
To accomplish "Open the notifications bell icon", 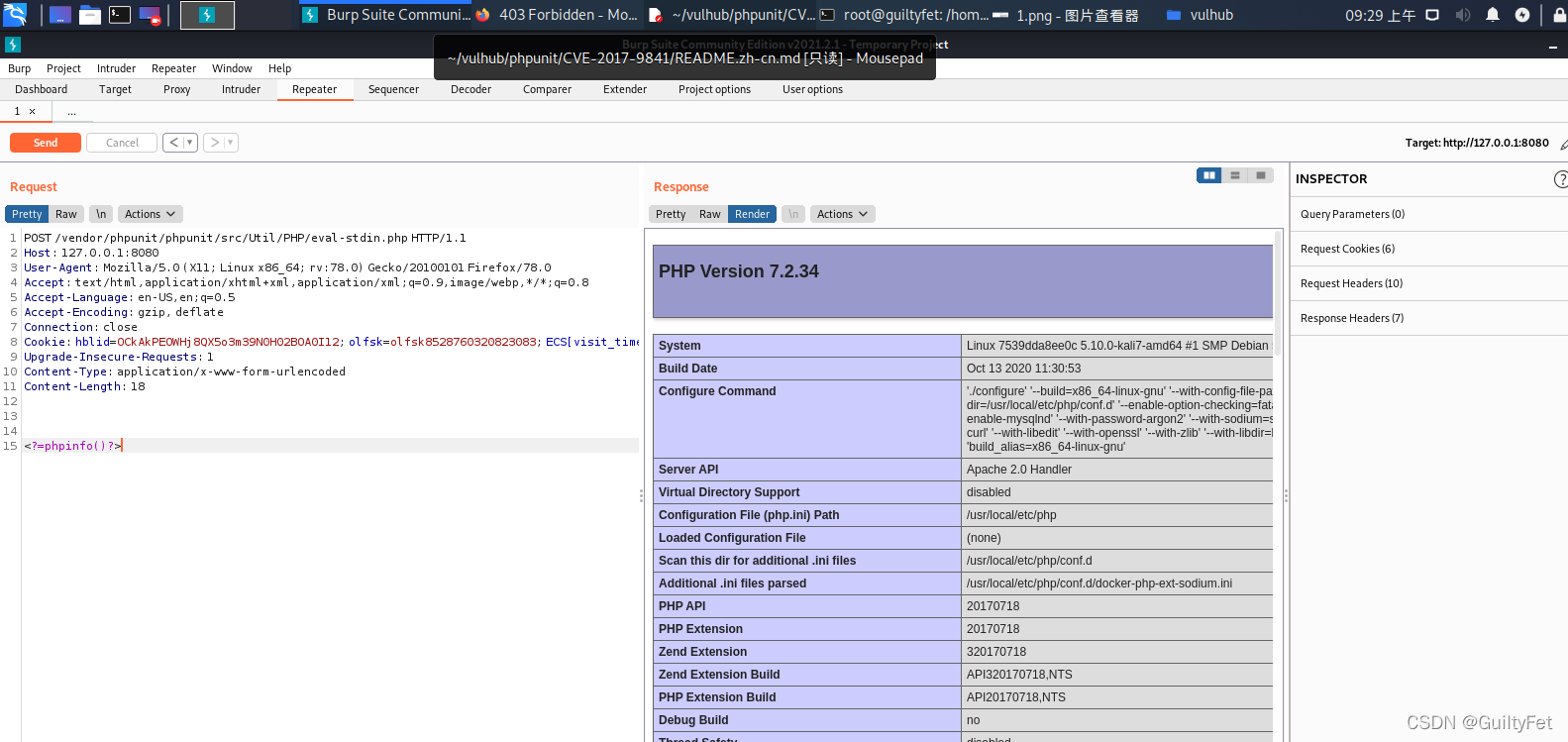I will click(x=1493, y=15).
